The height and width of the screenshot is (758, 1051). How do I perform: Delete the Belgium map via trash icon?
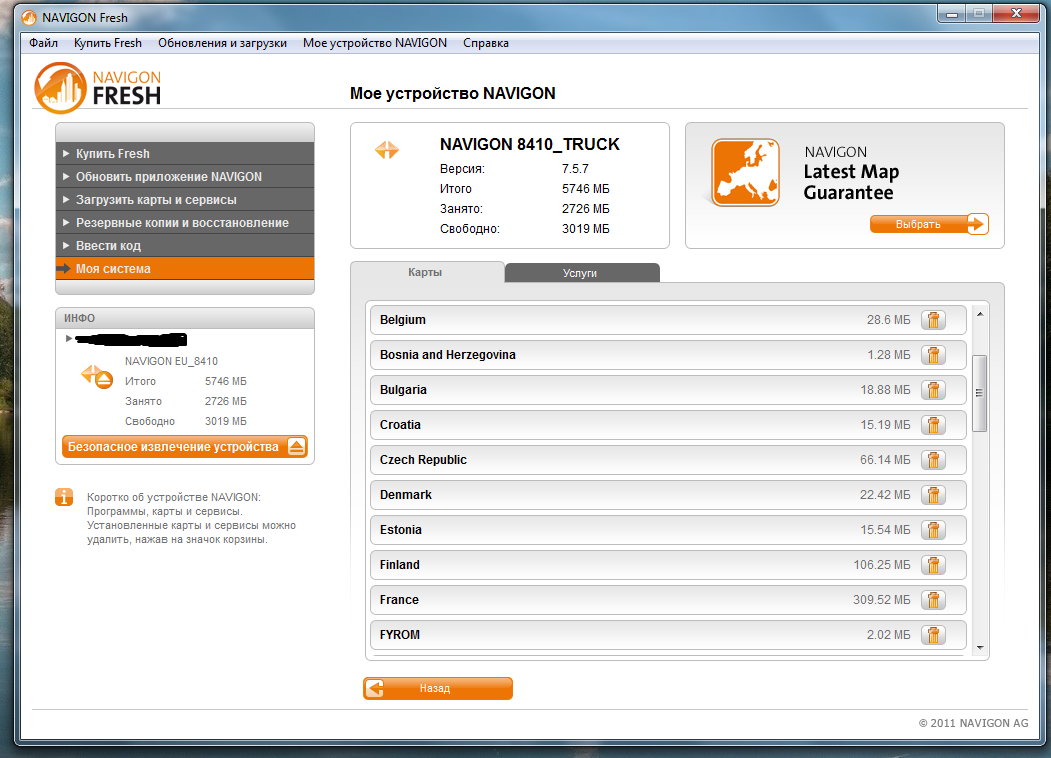[932, 320]
